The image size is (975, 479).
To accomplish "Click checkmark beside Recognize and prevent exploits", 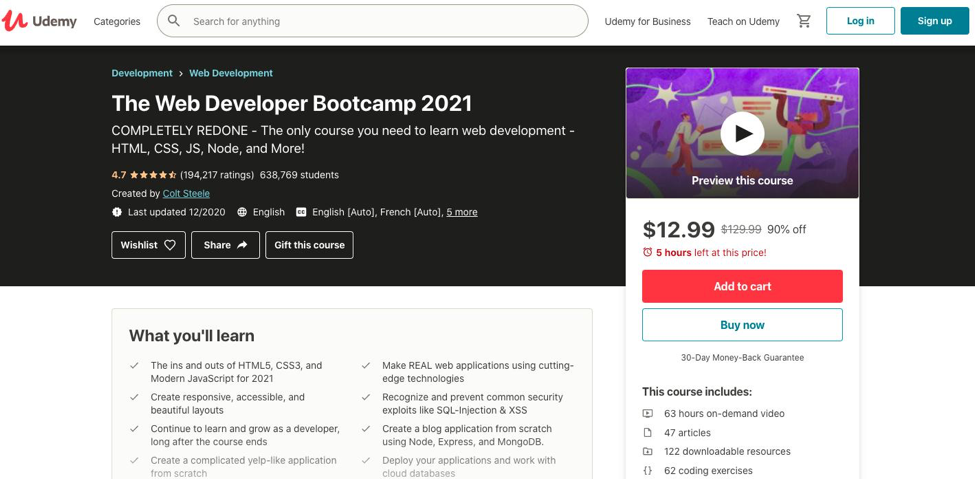I will click(x=366, y=397).
